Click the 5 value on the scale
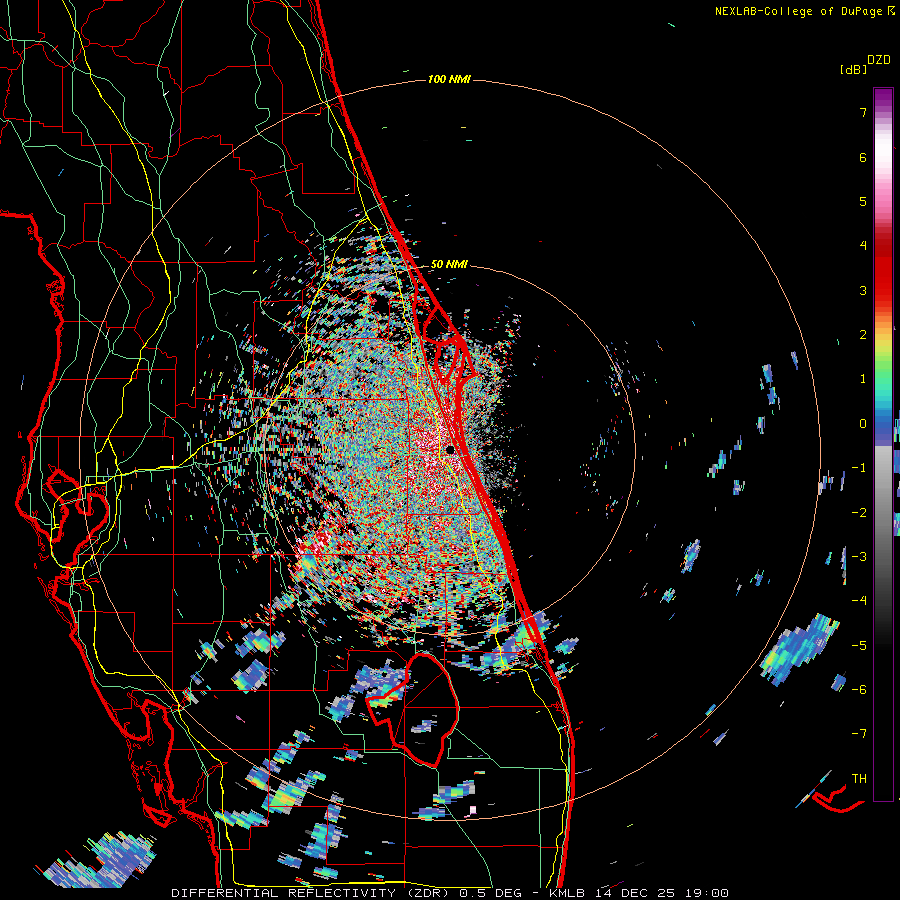 [863, 201]
